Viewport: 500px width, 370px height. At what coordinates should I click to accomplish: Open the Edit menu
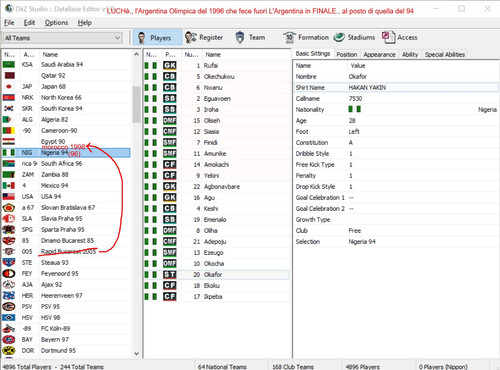(29, 23)
